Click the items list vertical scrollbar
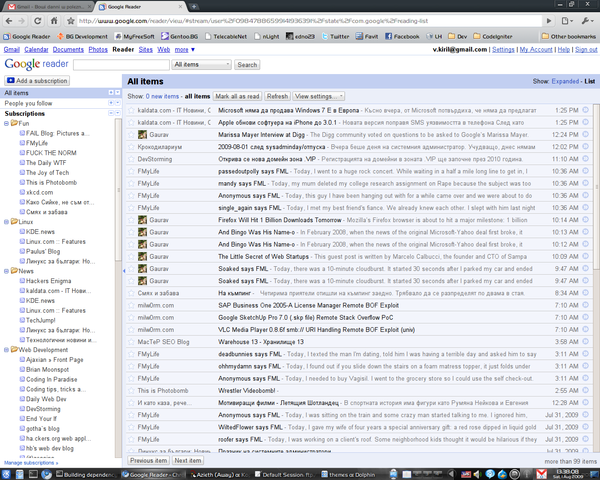 coord(596,186)
